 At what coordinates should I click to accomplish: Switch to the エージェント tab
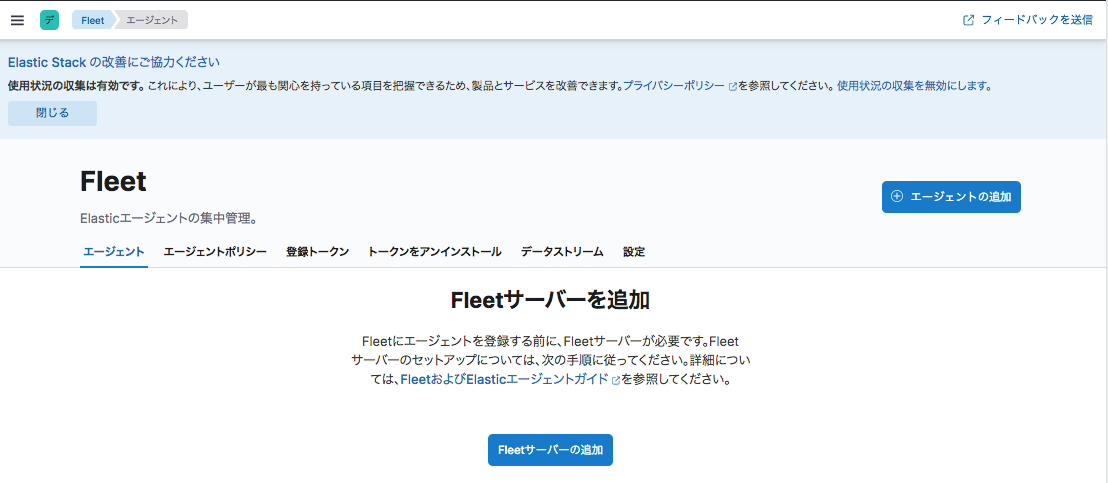coord(114,252)
